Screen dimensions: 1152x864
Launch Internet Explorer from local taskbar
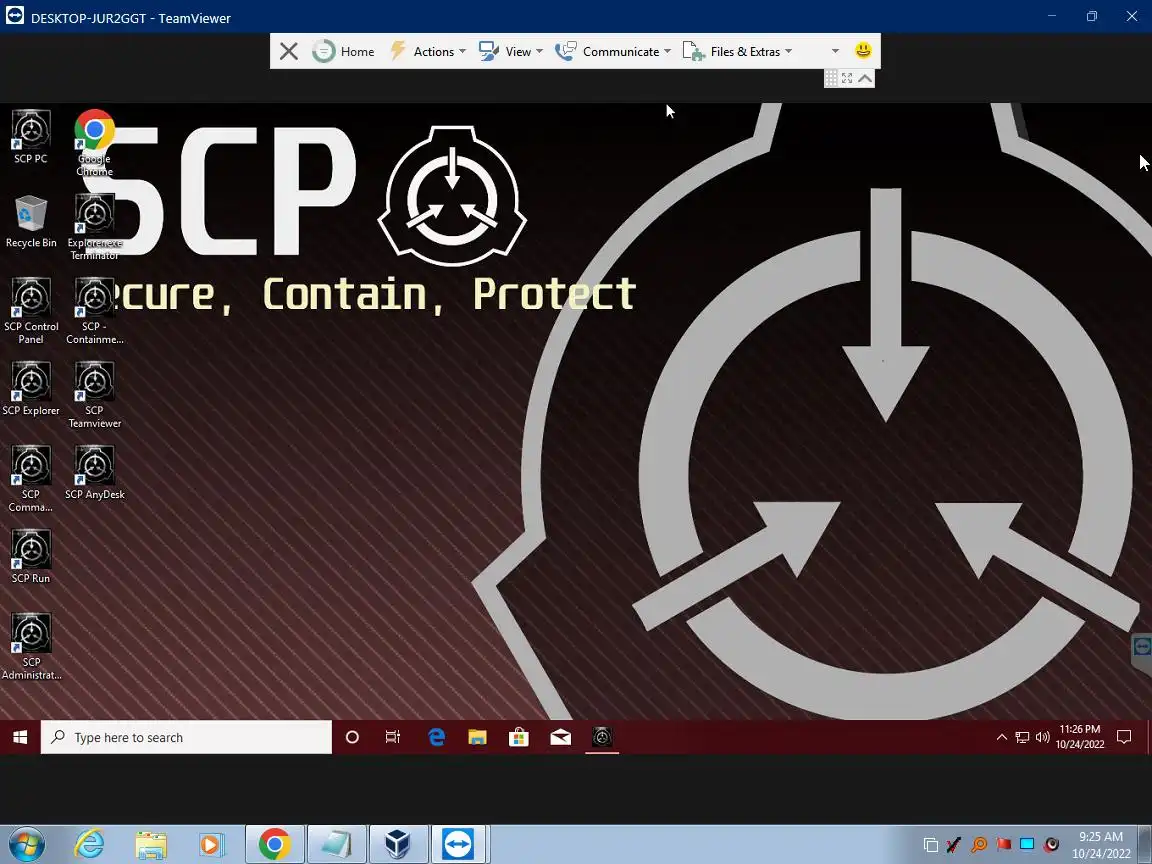point(90,844)
